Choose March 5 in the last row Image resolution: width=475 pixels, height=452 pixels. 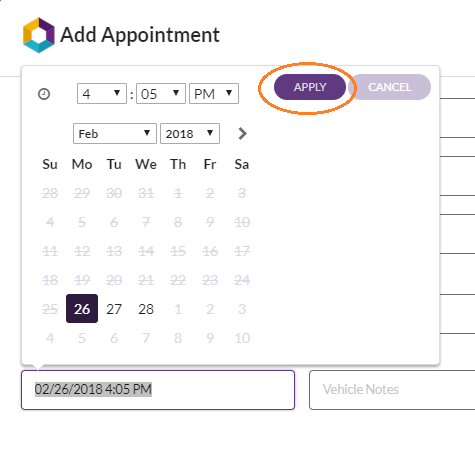pos(82,338)
